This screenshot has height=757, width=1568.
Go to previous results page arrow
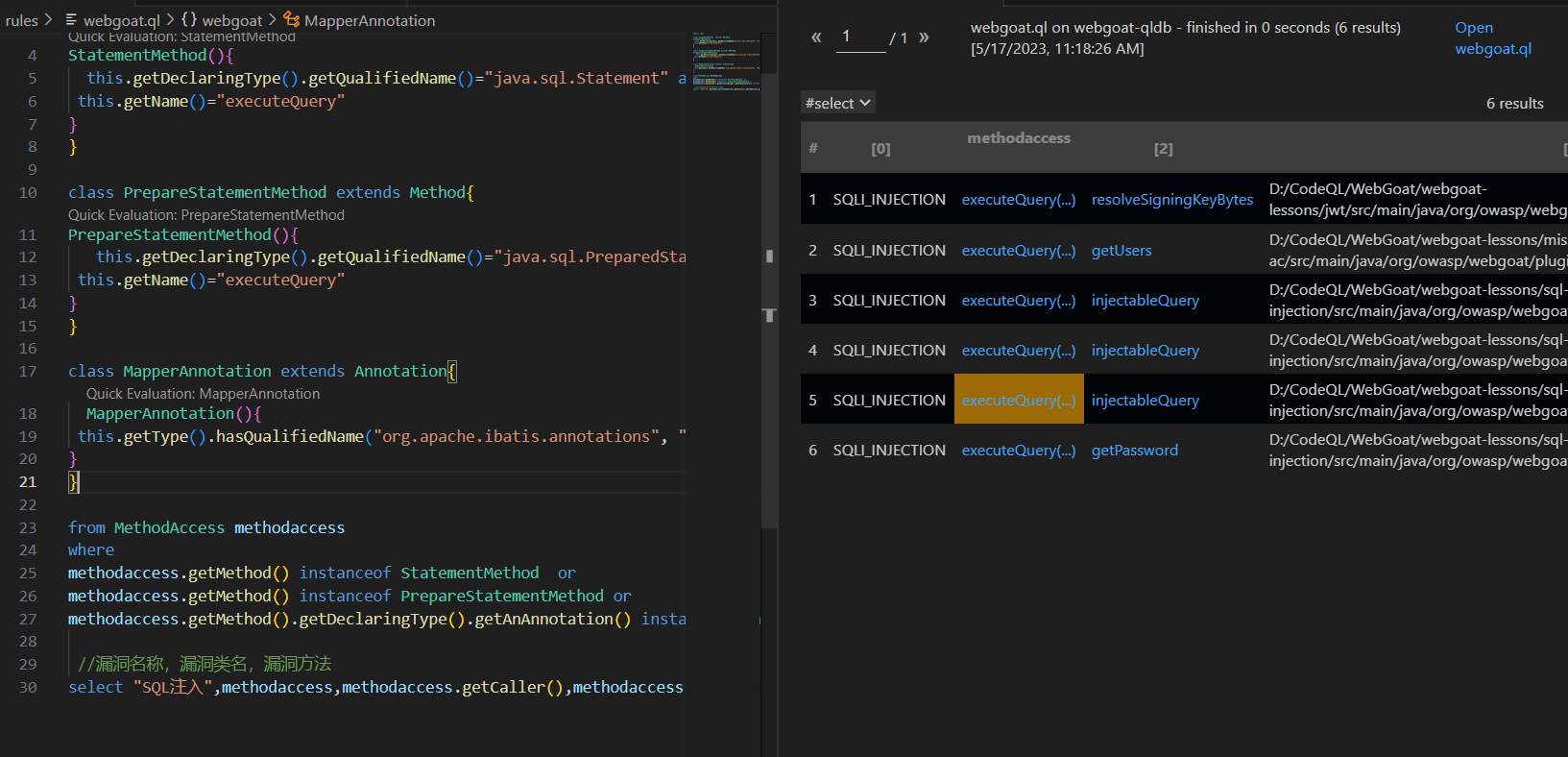click(x=816, y=37)
